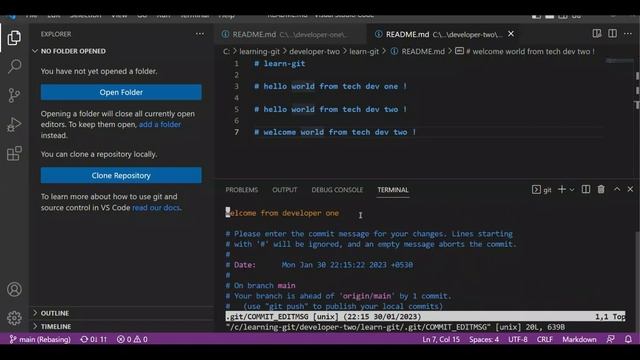
Task: Change indentation via Spaces: 4
Action: point(484,339)
